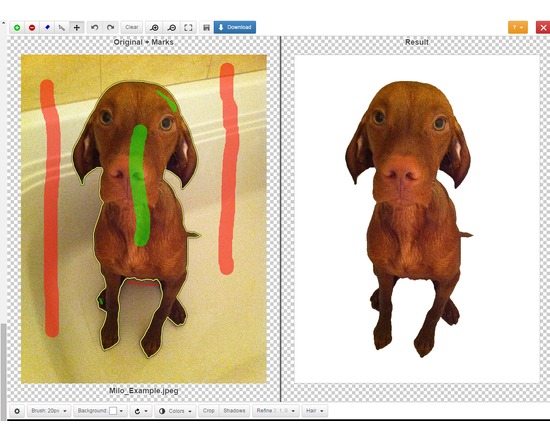Select the blue eraser tool
550x440 pixels.
[47, 27]
